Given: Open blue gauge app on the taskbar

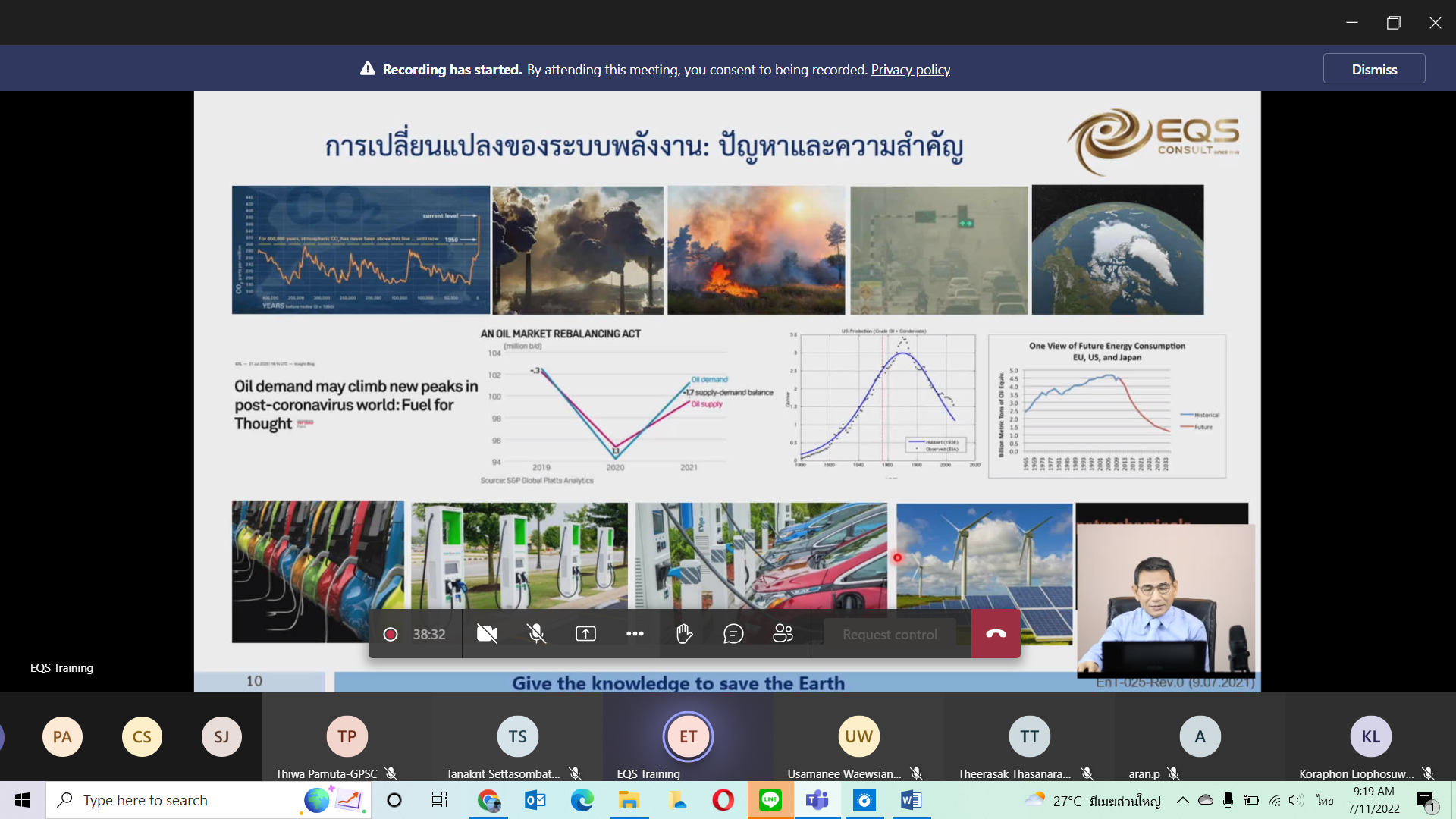Looking at the screenshot, I should pyautogui.click(x=864, y=800).
